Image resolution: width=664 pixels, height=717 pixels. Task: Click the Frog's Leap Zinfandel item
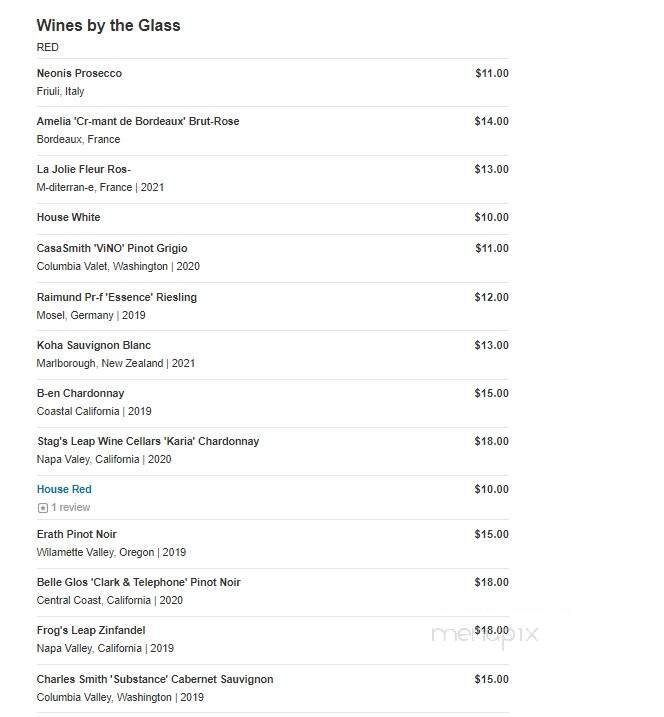pyautogui.click(x=91, y=630)
